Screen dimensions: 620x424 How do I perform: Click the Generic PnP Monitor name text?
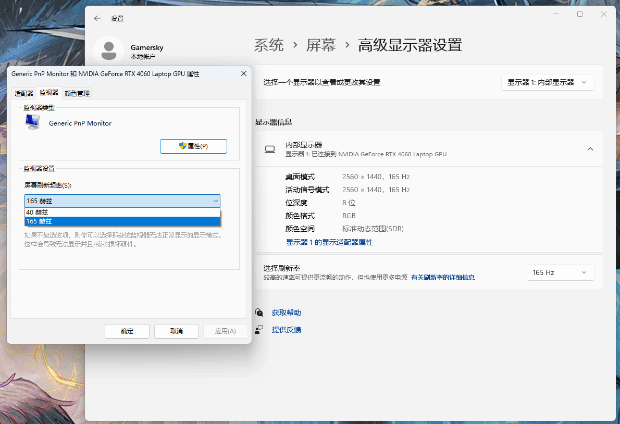coord(80,123)
